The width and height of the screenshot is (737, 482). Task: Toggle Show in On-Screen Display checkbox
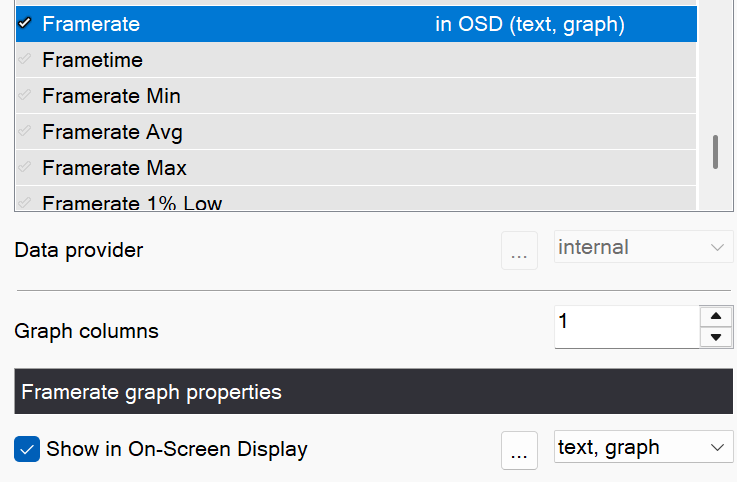27,449
